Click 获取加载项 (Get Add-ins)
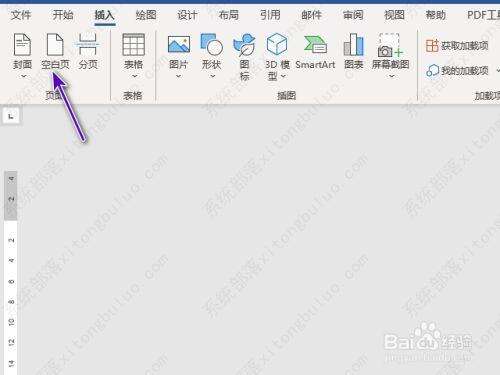This screenshot has width=500, height=375. [x=457, y=45]
